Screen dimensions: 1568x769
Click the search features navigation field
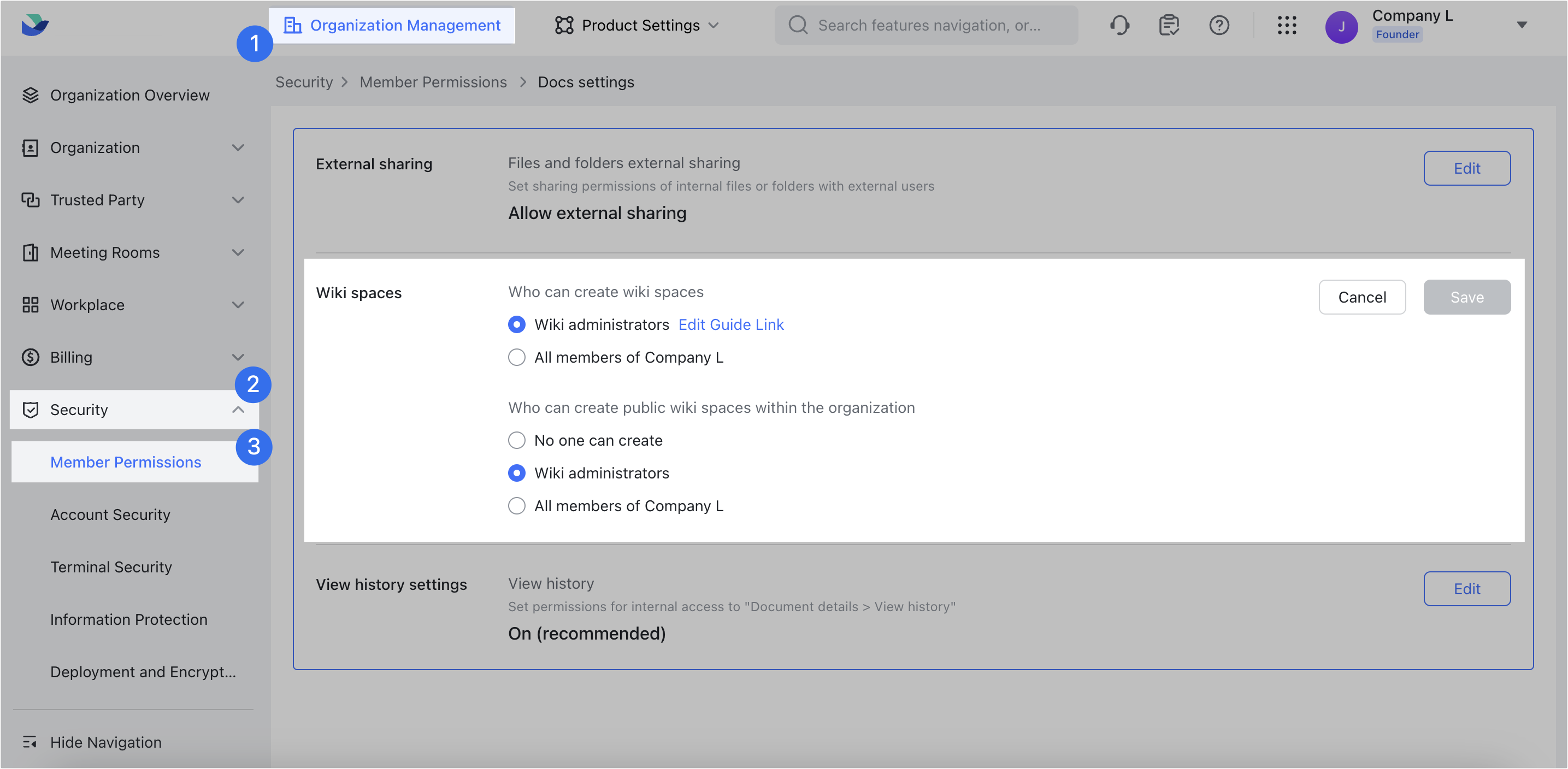925,25
